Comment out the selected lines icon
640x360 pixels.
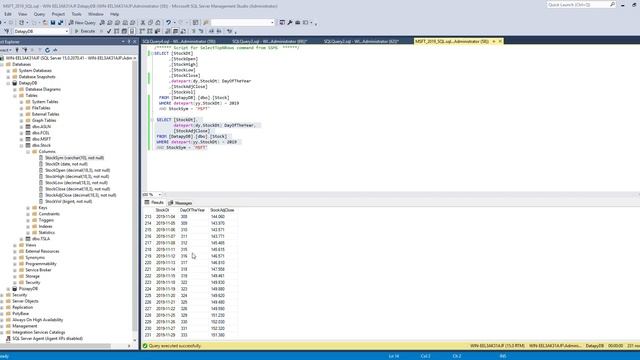[194, 31]
